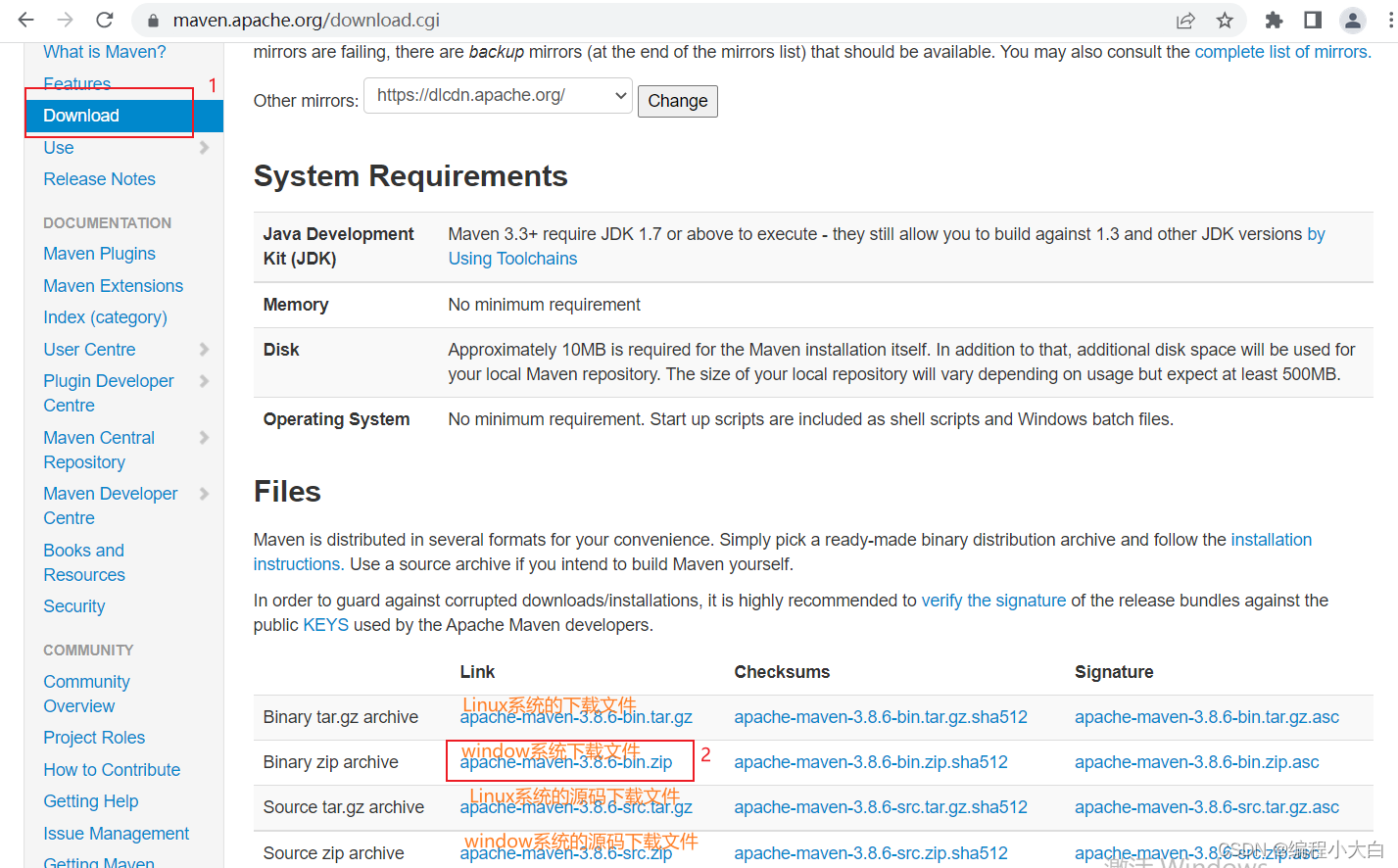Viewport: 1398px width, 868px height.
Task: Select the Files heading text
Action: pyautogui.click(x=287, y=492)
